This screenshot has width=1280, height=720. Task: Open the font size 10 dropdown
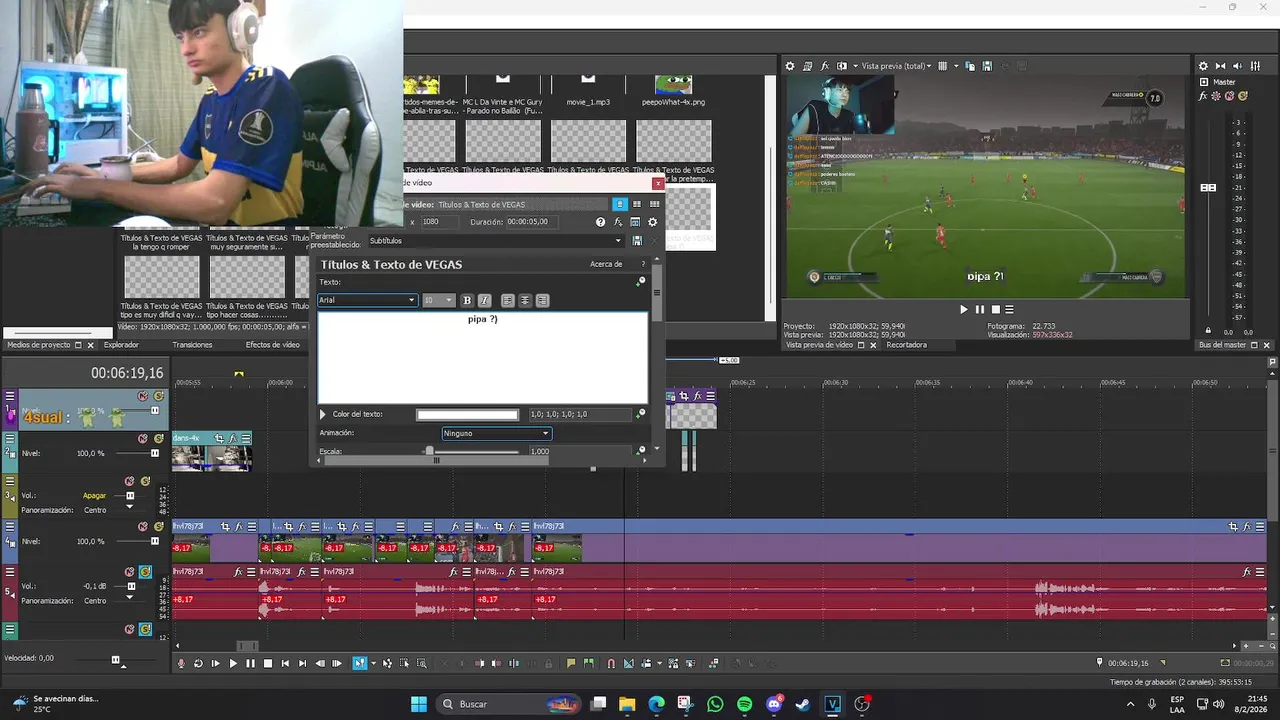(438, 300)
